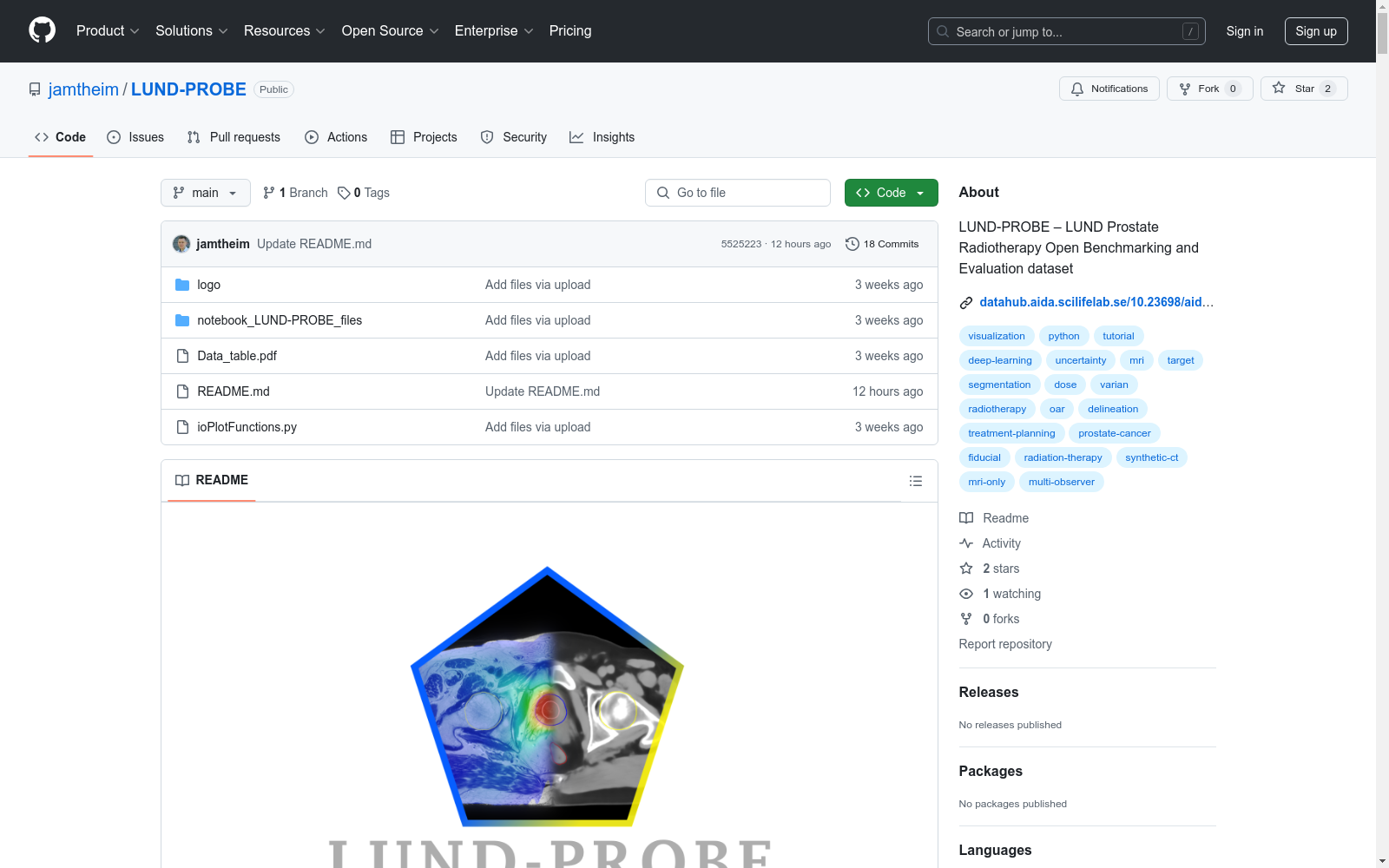Switch to the Pull requests tab
The width and height of the screenshot is (1389, 868).
[233, 136]
